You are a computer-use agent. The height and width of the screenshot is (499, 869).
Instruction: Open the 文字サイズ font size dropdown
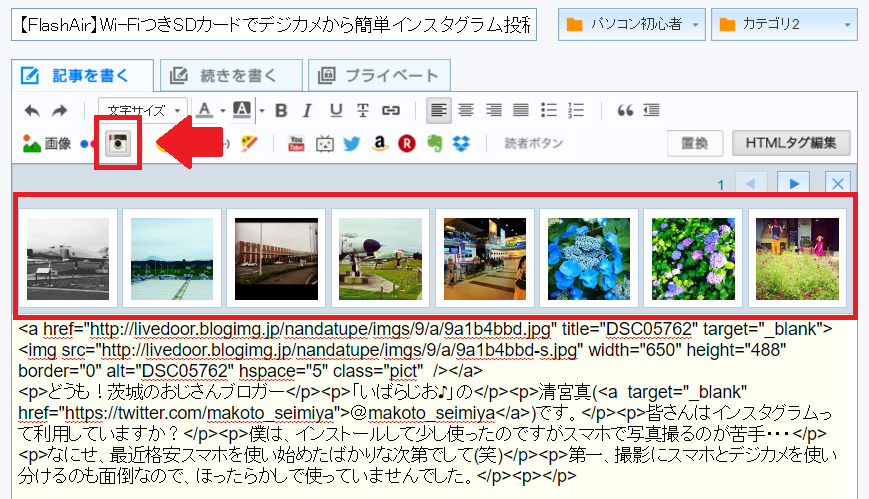[142, 111]
